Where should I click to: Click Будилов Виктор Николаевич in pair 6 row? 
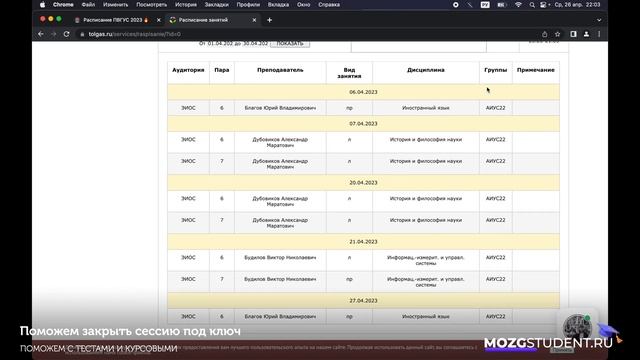click(x=280, y=258)
